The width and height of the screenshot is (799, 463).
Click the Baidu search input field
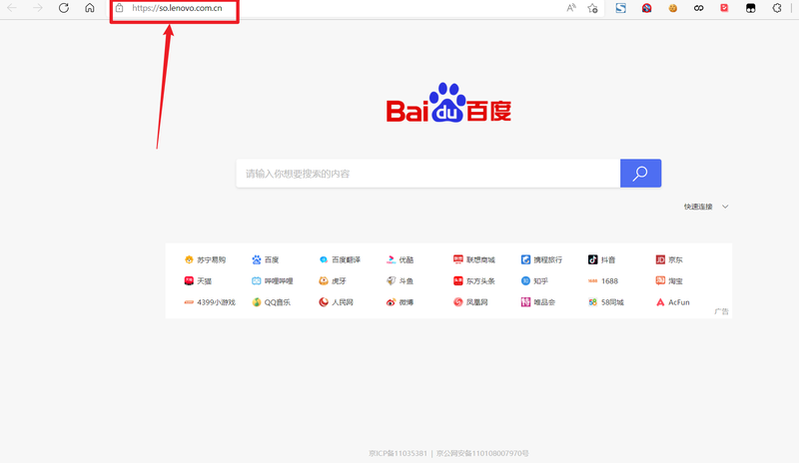(427, 173)
